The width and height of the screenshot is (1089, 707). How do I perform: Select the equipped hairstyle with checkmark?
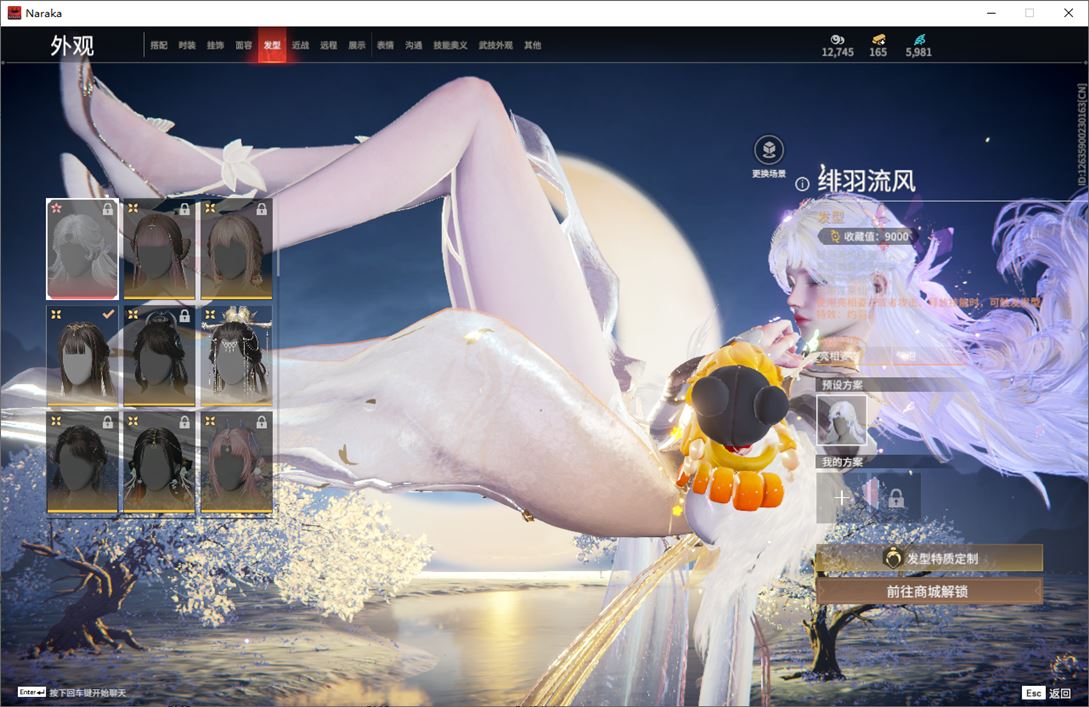tap(83, 355)
